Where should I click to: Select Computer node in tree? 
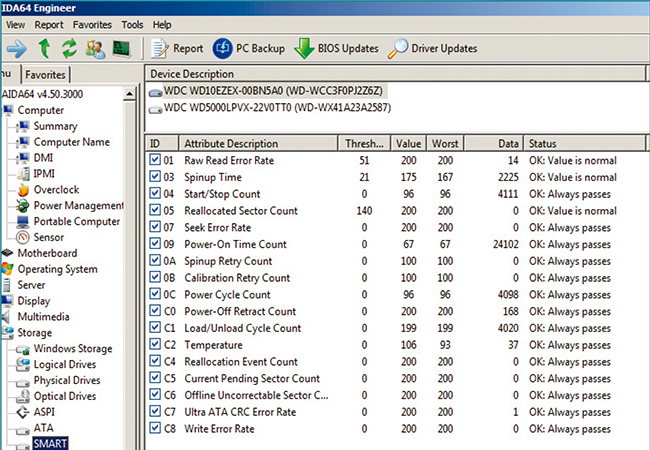(41, 110)
